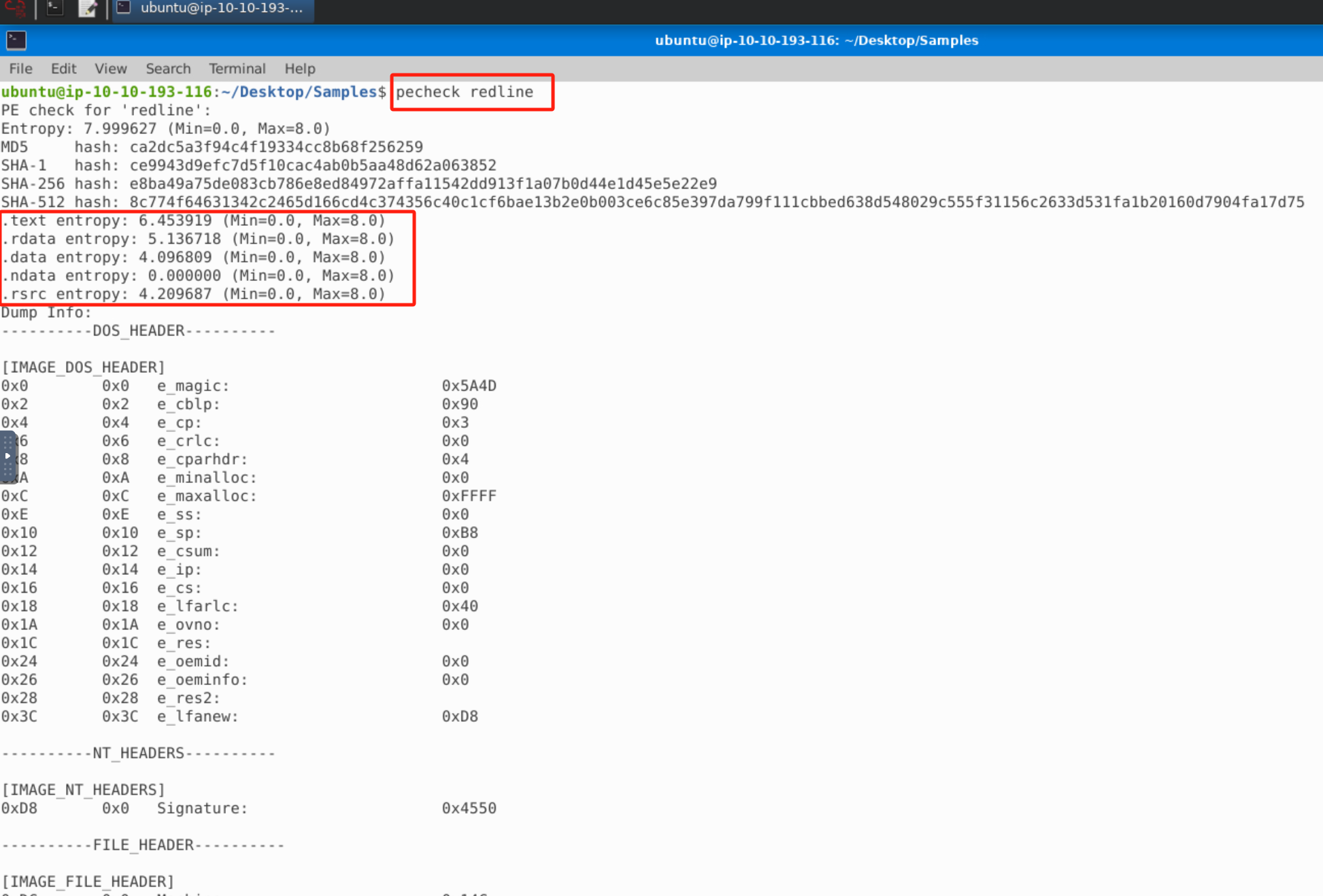Click the prompt path ~/Desktop/Samples
1323x896 pixels.
(x=299, y=92)
